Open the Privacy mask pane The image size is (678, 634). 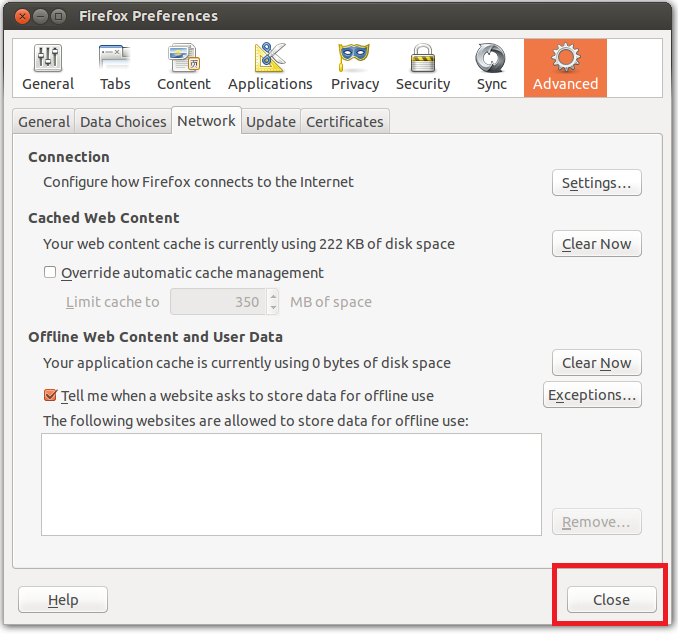pos(355,68)
